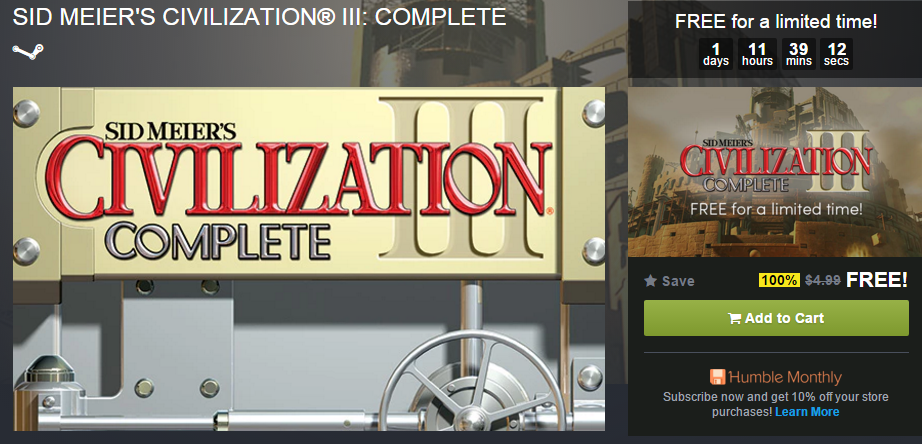Click the Humble Monthly floppy disk icon
The image size is (922, 444).
(x=717, y=377)
